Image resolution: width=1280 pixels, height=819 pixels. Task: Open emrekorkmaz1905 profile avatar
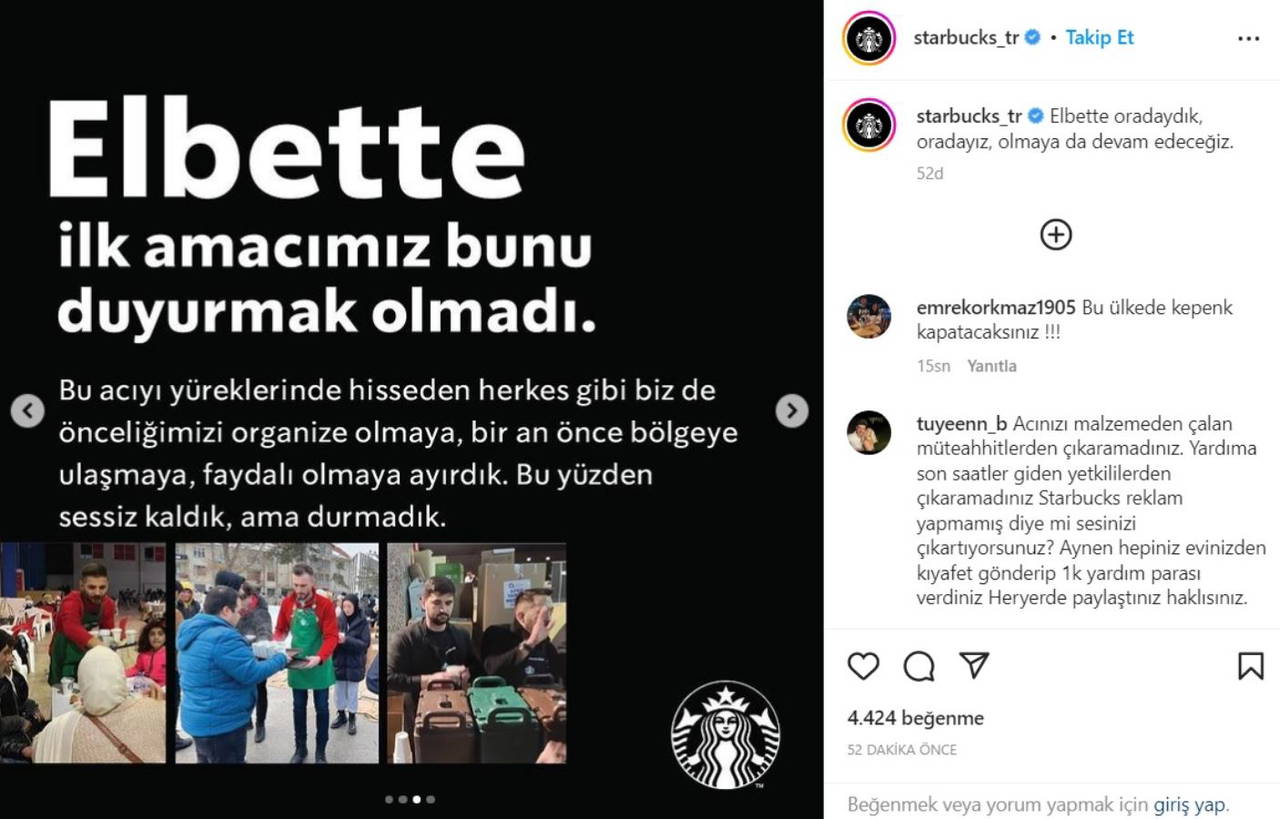coord(868,316)
